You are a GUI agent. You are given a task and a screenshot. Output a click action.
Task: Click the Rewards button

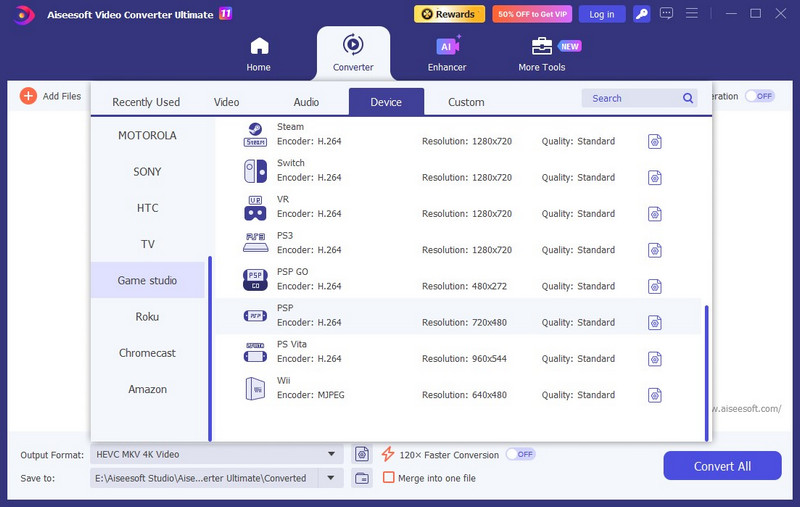(x=449, y=14)
